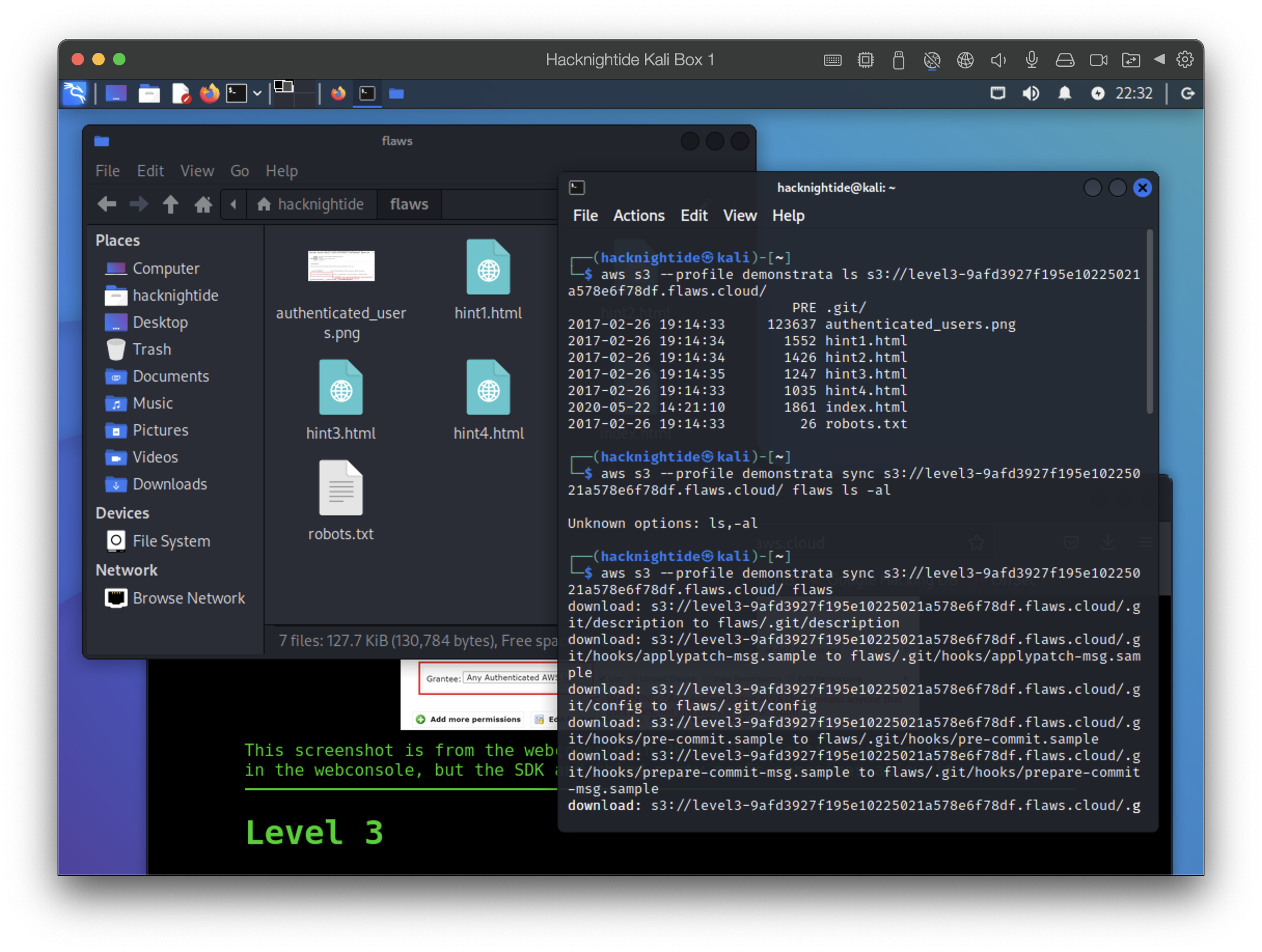Click the home icon in file manager toolbar

(x=203, y=204)
